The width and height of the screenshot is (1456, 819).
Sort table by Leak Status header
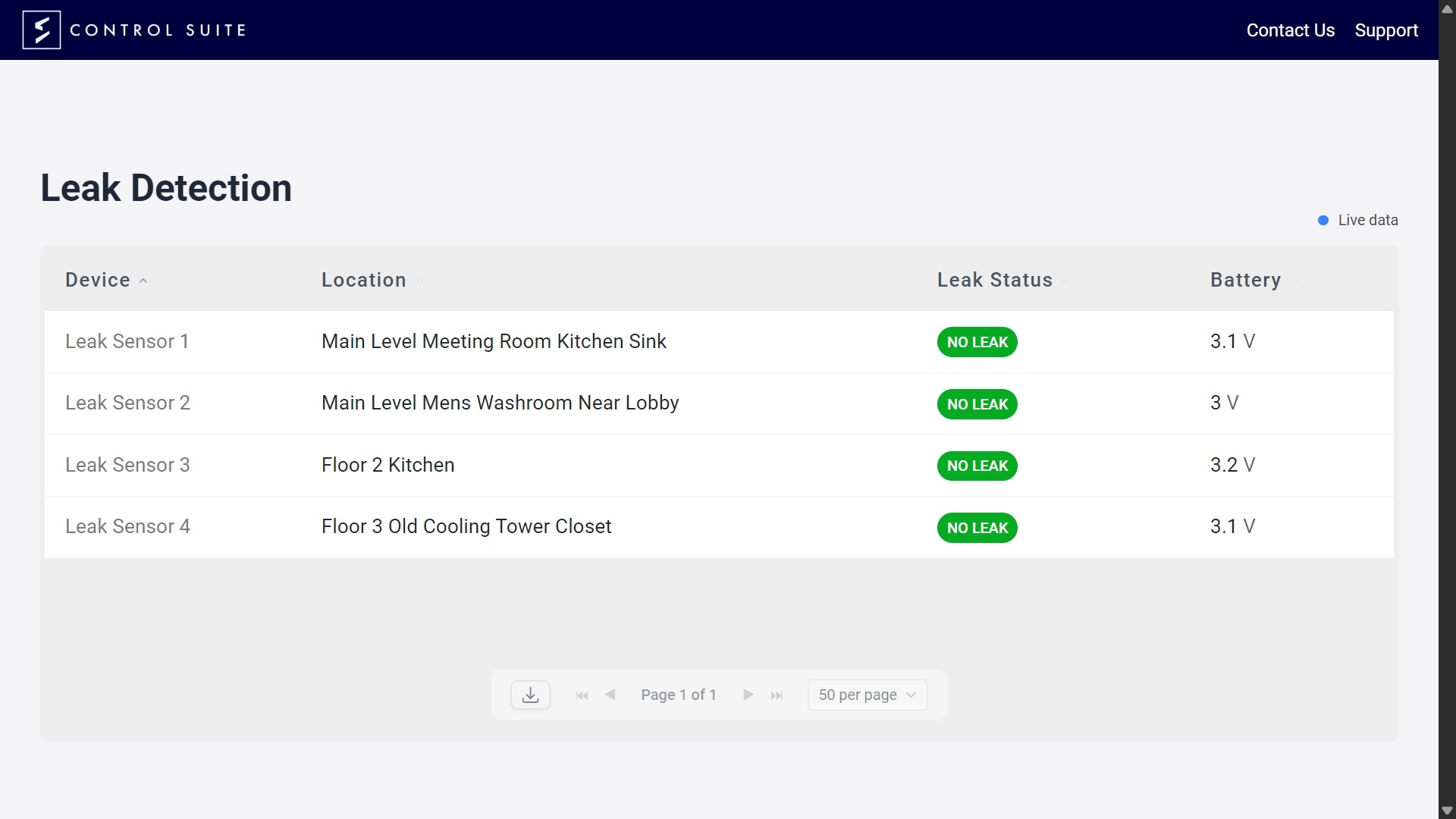tap(994, 280)
